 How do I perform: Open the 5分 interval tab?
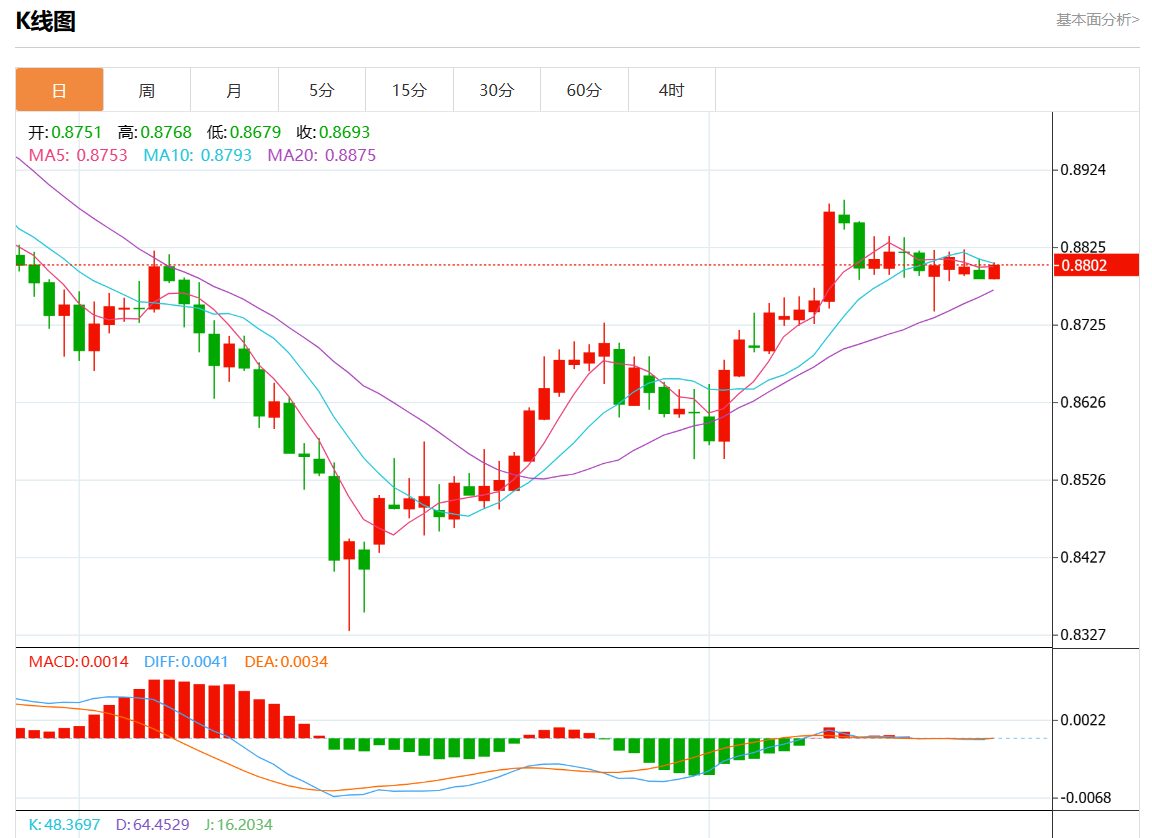click(x=322, y=90)
